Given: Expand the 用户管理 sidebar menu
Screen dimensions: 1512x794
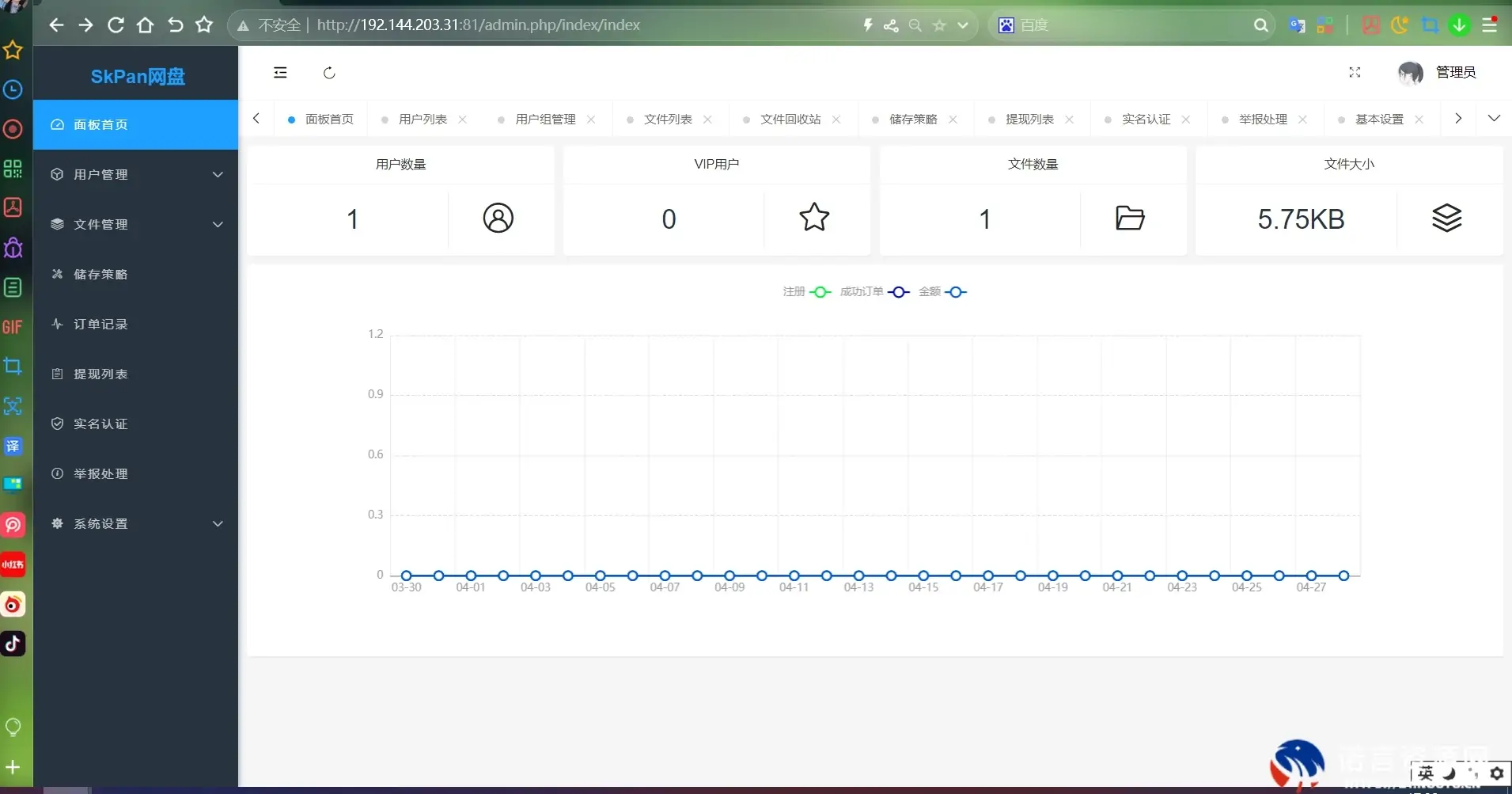Looking at the screenshot, I should (135, 174).
